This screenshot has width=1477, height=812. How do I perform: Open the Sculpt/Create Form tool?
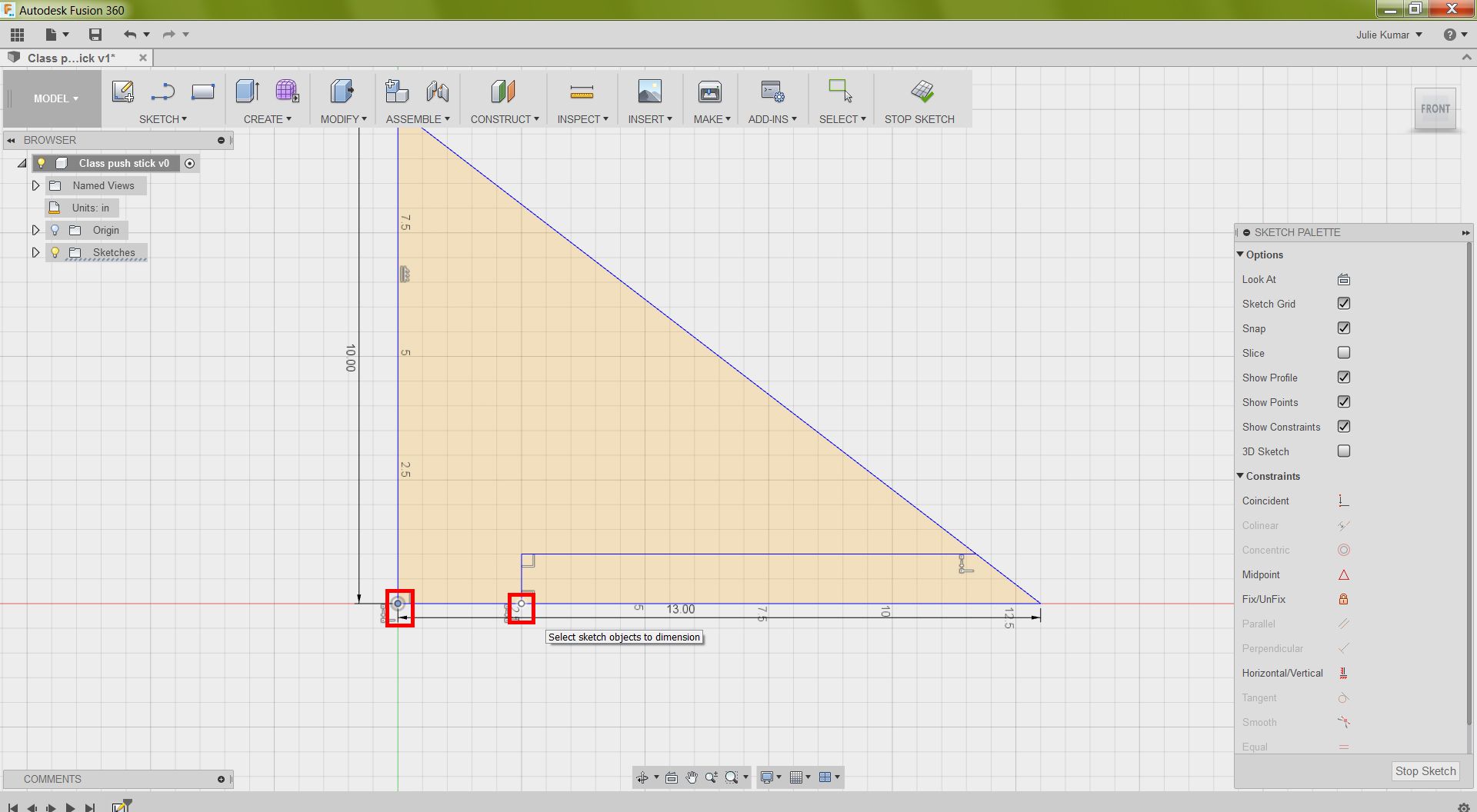(x=288, y=91)
